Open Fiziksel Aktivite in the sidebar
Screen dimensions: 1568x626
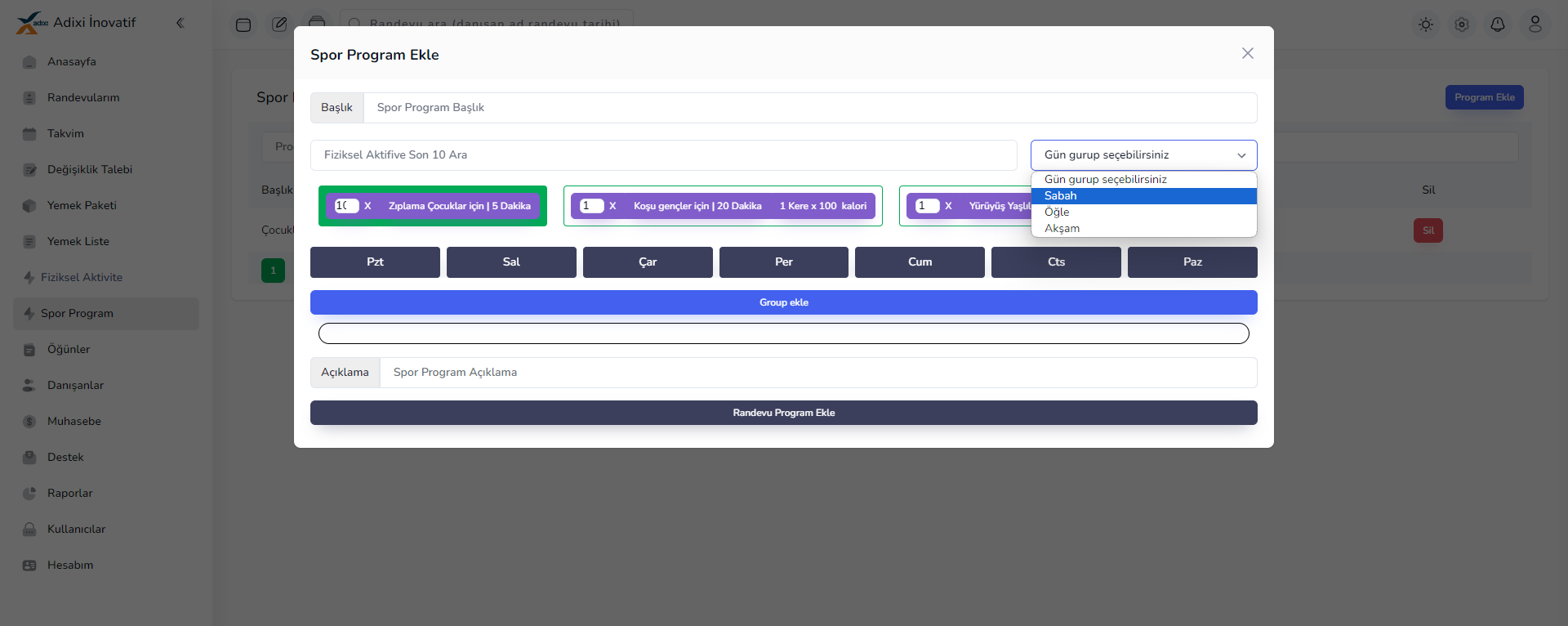pos(106,278)
